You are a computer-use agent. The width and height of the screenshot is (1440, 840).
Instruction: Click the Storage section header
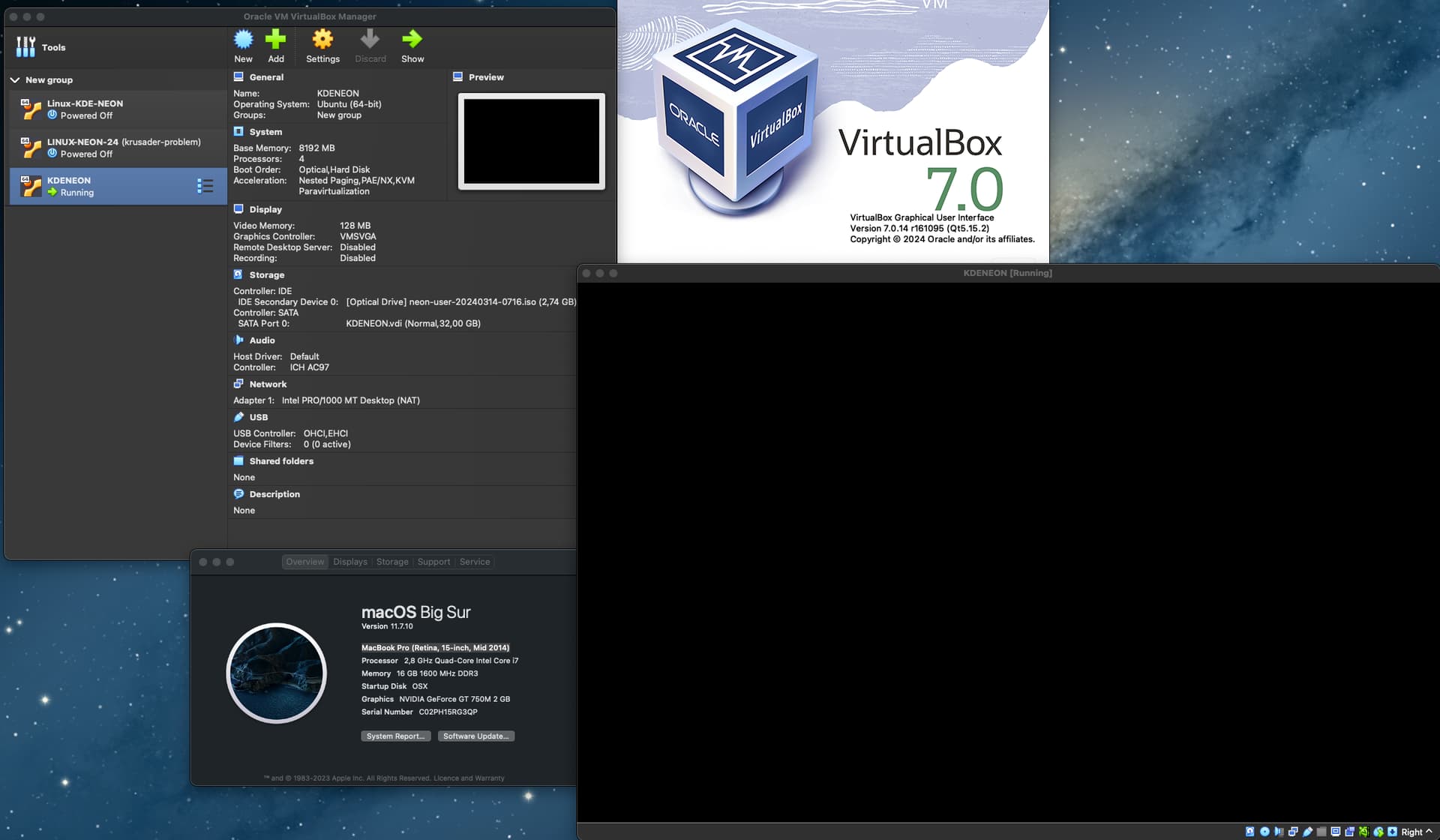[x=266, y=275]
